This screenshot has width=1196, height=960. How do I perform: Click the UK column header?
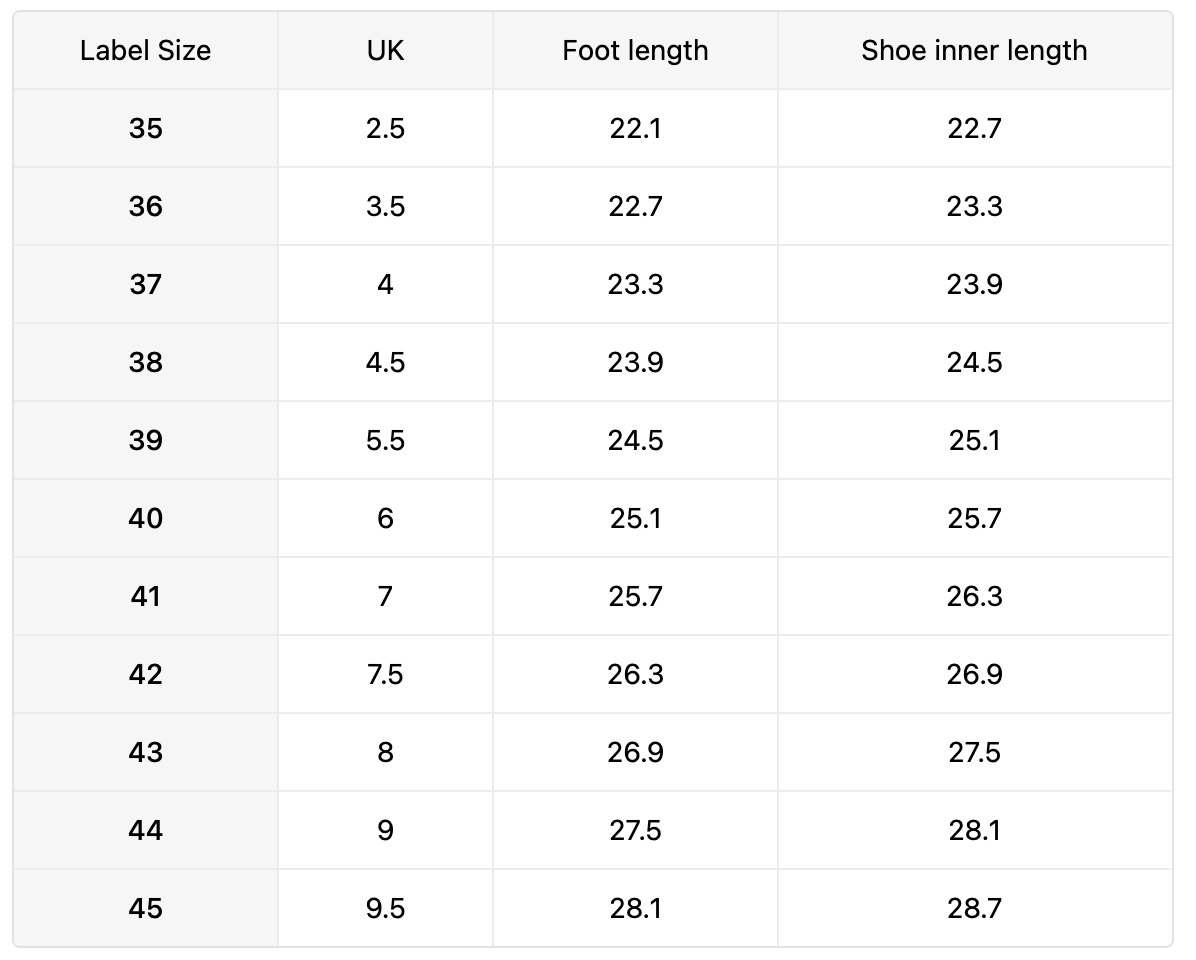(x=385, y=50)
